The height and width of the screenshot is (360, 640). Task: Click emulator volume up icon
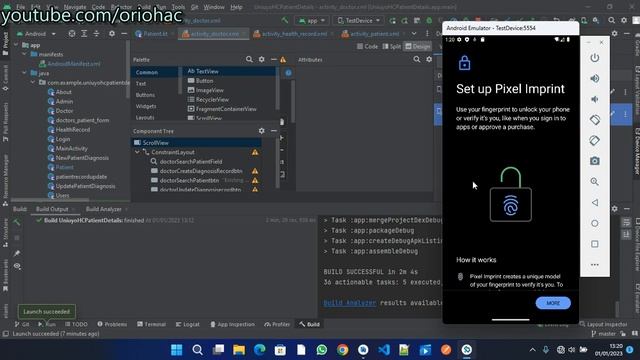pos(595,78)
